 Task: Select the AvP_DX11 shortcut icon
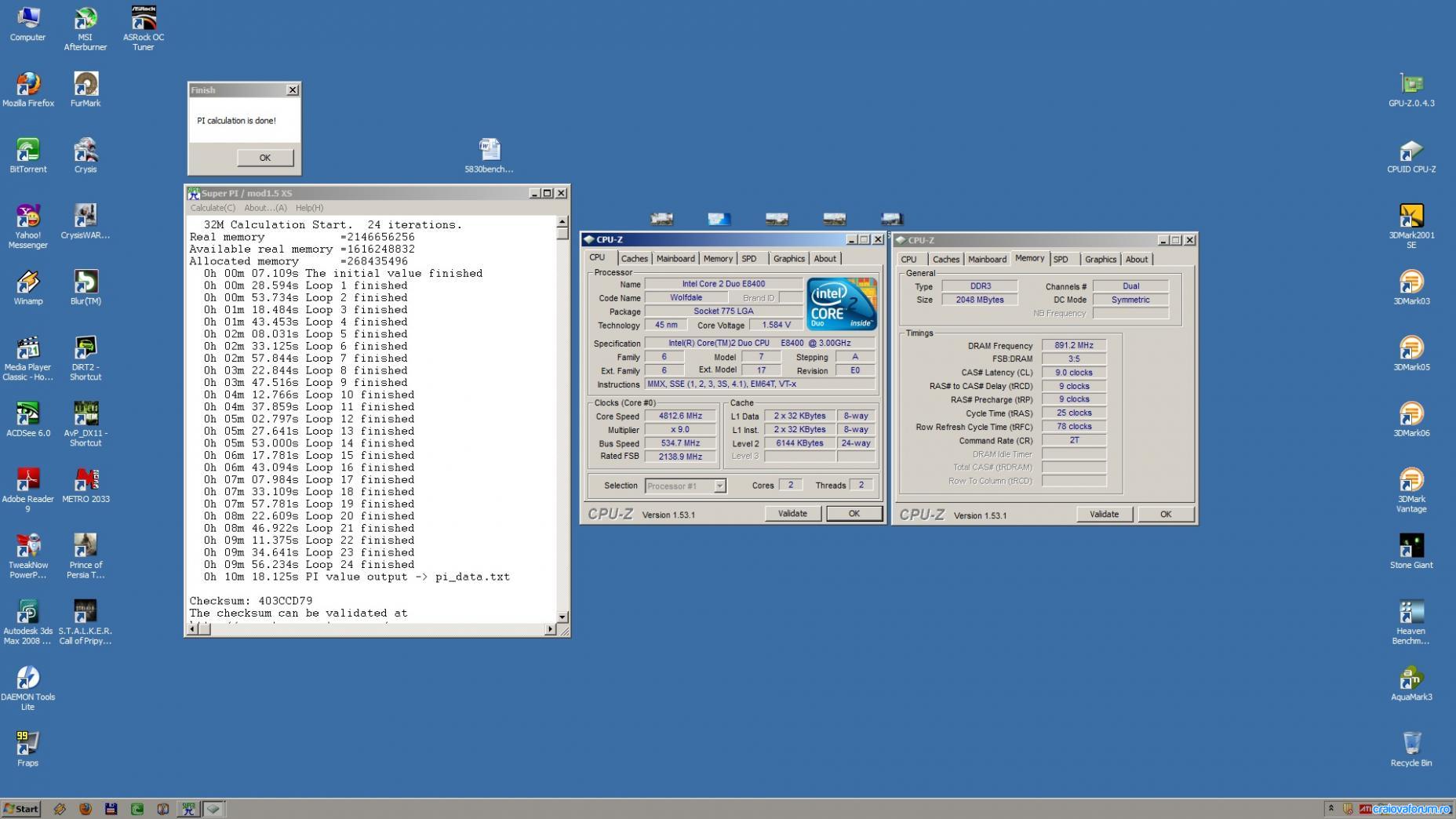[x=86, y=424]
